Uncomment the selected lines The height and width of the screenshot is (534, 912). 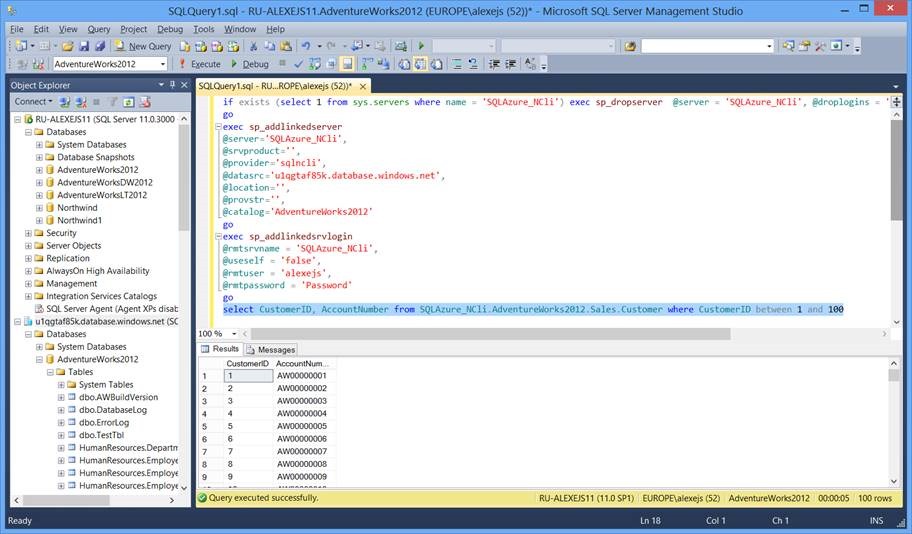(473, 64)
